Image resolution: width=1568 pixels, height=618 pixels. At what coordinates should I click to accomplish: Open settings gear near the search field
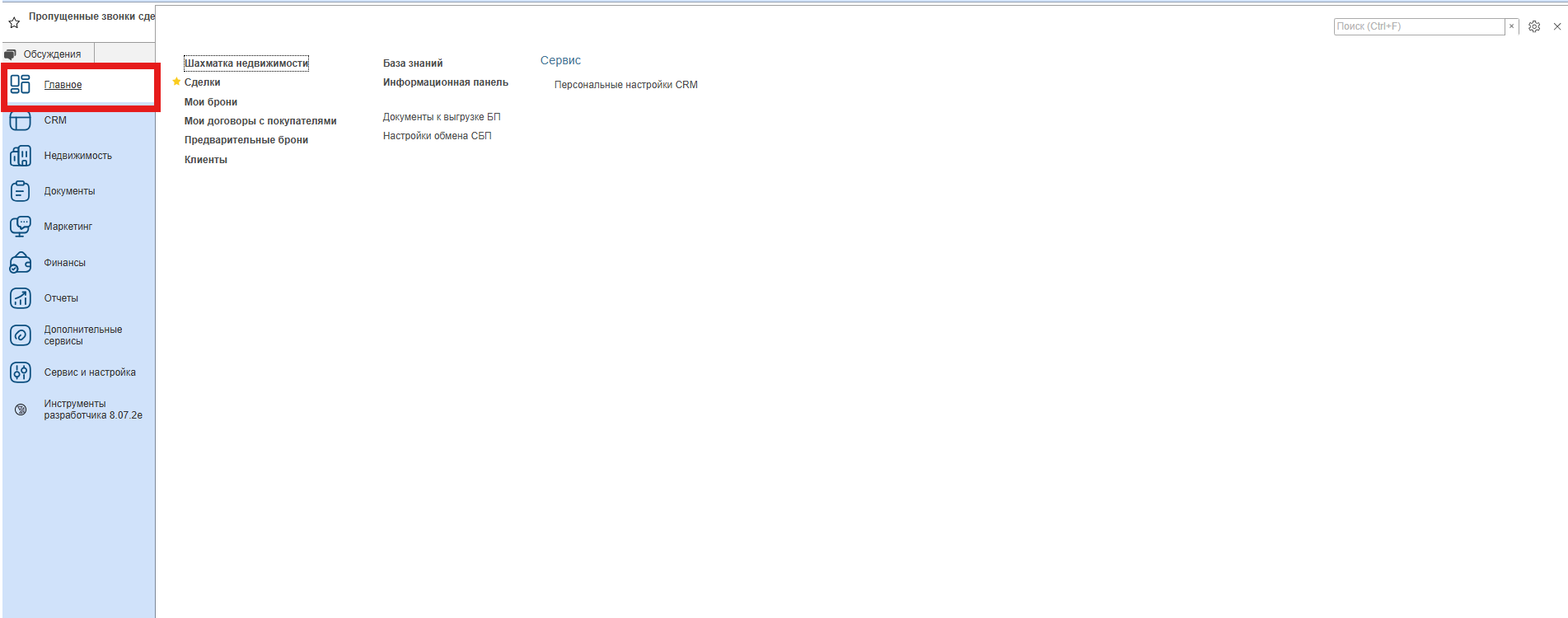(1534, 26)
